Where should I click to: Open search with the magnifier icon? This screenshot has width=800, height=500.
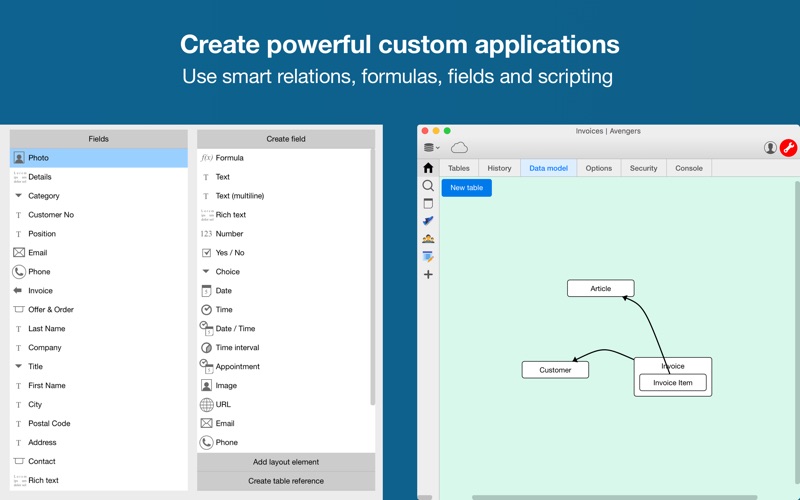(x=428, y=186)
